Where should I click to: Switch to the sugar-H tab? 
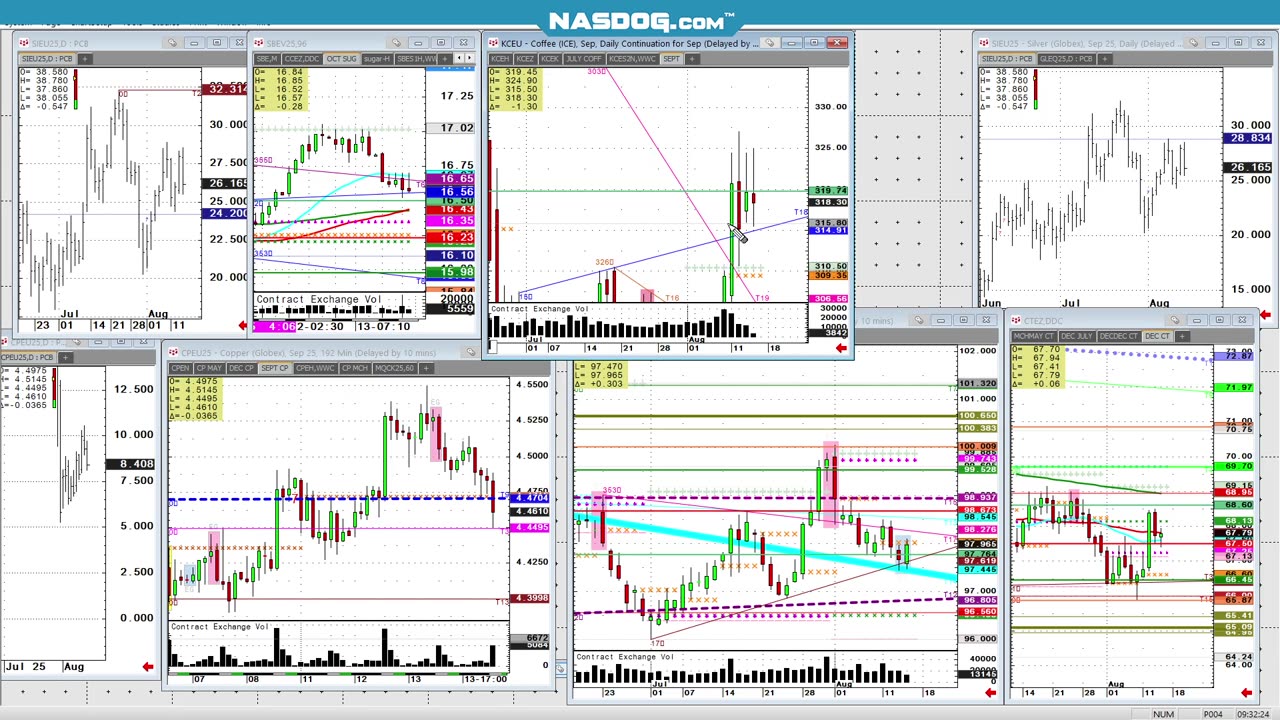click(x=376, y=58)
